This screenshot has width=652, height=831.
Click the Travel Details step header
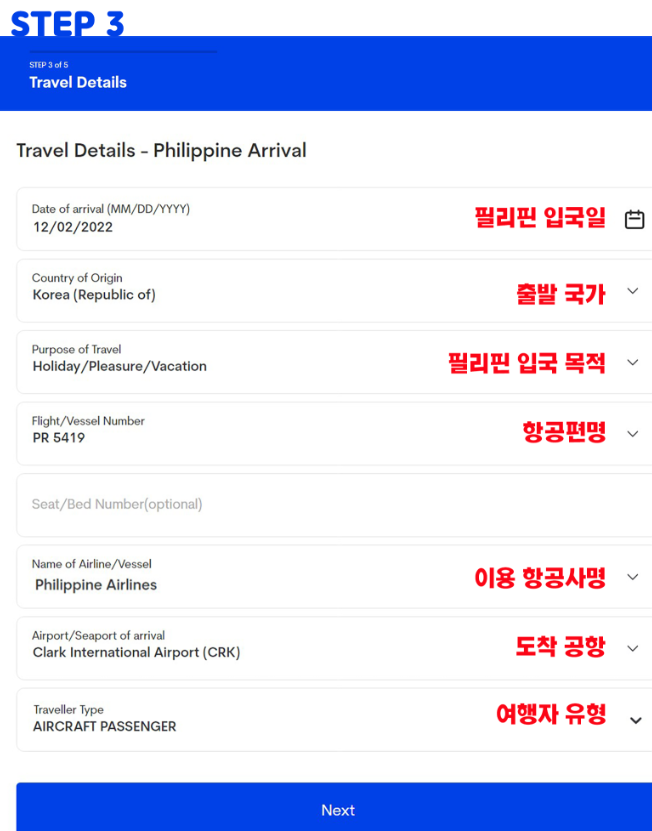click(x=78, y=82)
